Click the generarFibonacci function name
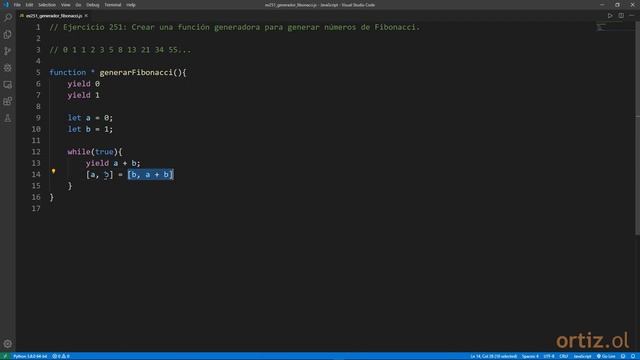Screen dimensions: 640x360 point(136,73)
